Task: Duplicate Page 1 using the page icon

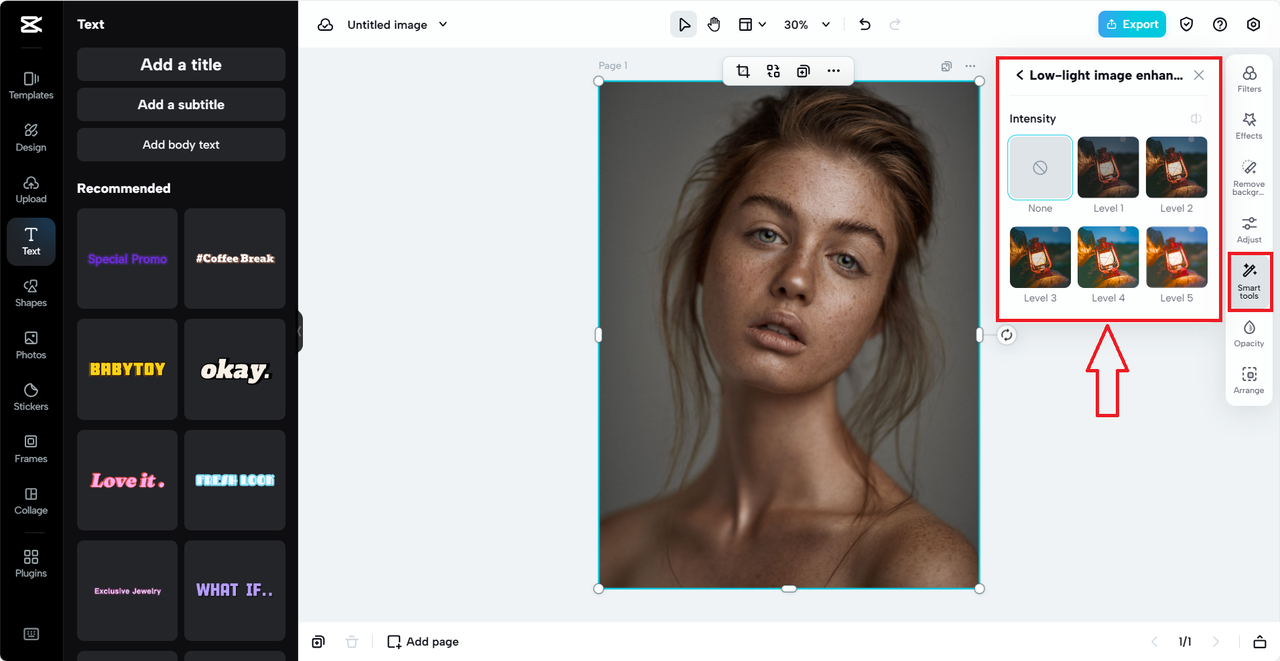Action: point(946,67)
